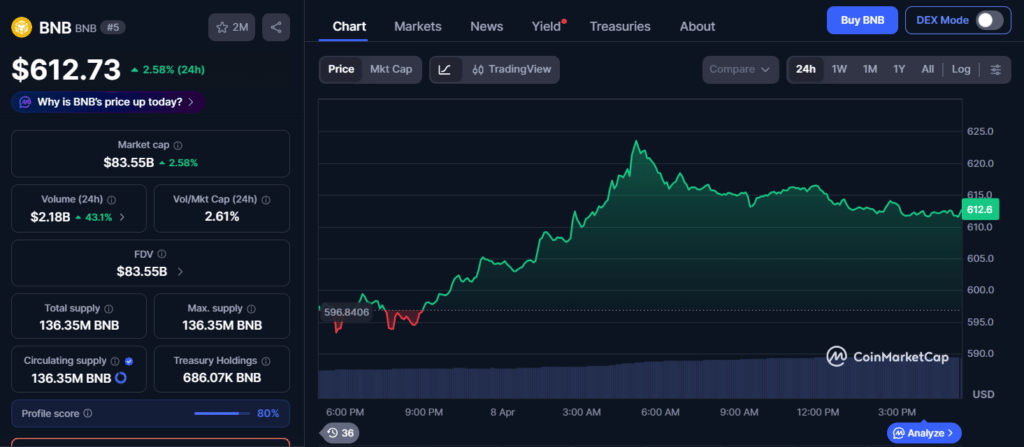
Task: Open the Treasuries tab
Action: [x=620, y=26]
